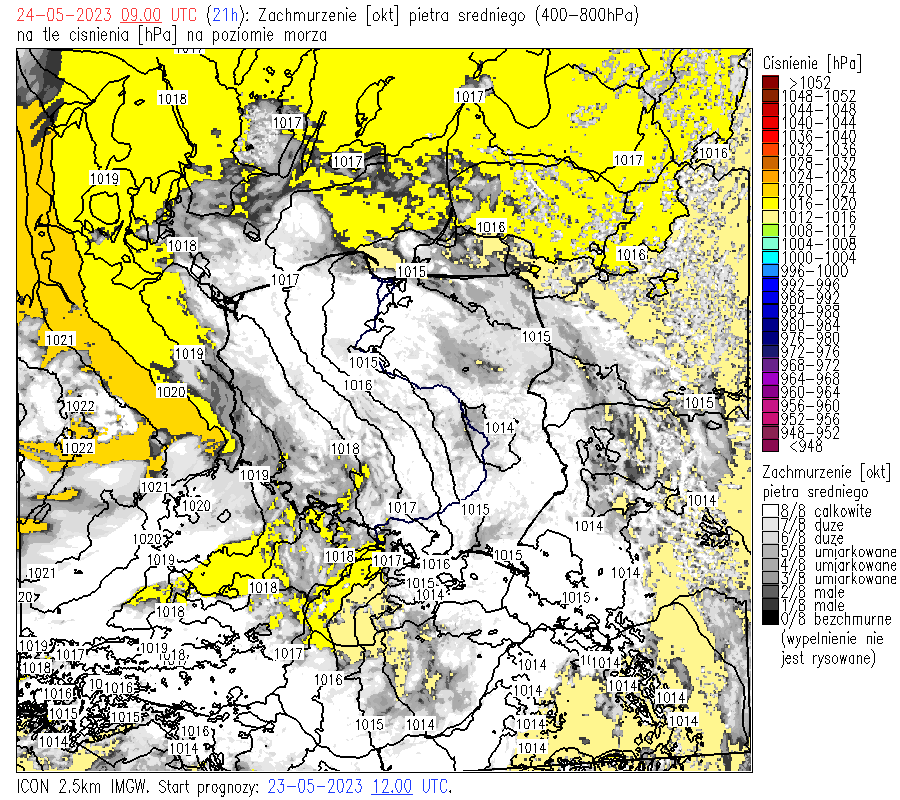The image size is (900, 800).
Task: Select the 1000-1004 cyan swatch
Action: (x=770, y=258)
